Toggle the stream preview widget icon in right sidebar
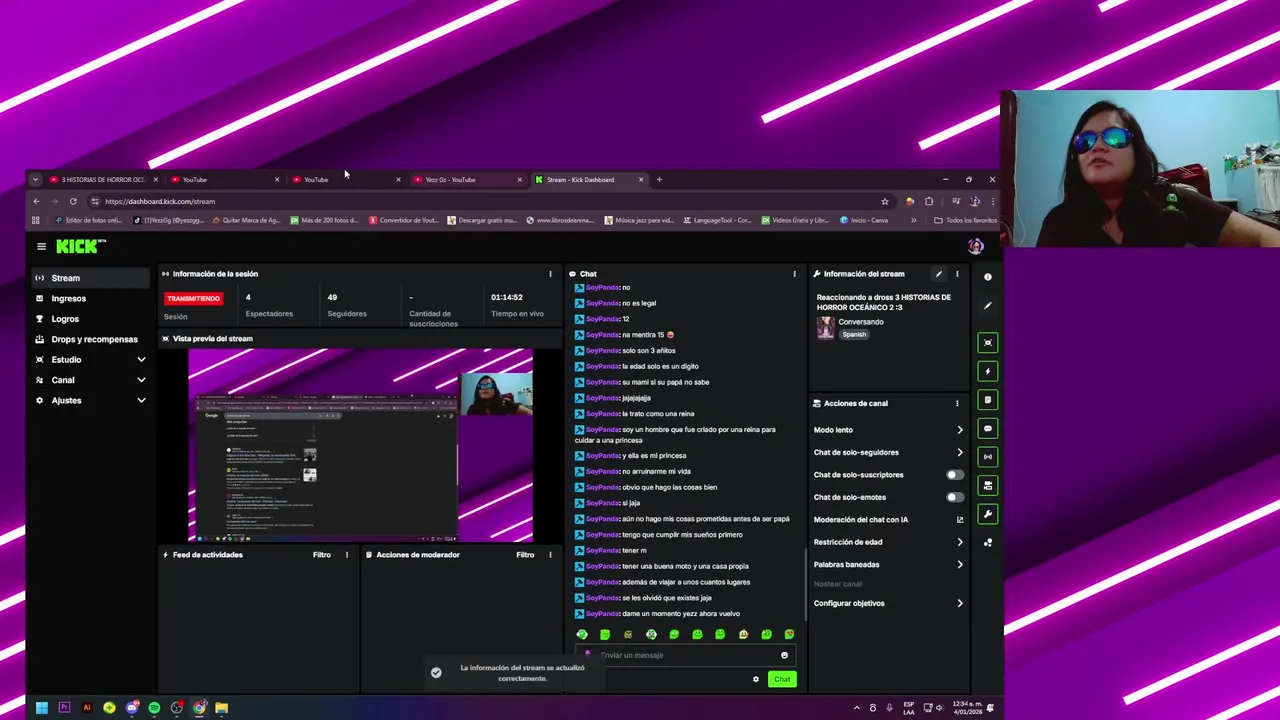 (x=988, y=343)
